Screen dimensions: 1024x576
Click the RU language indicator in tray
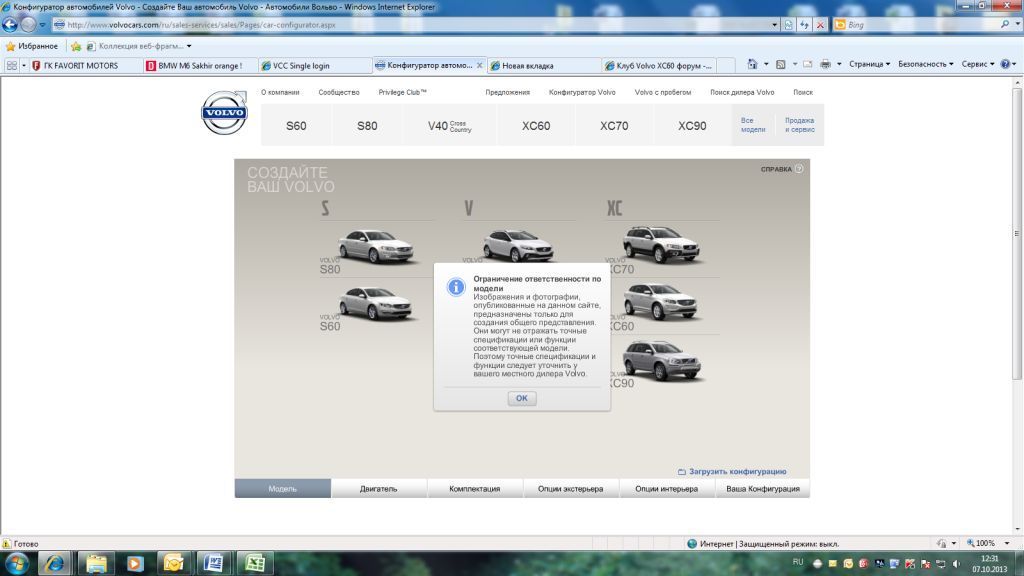797,562
